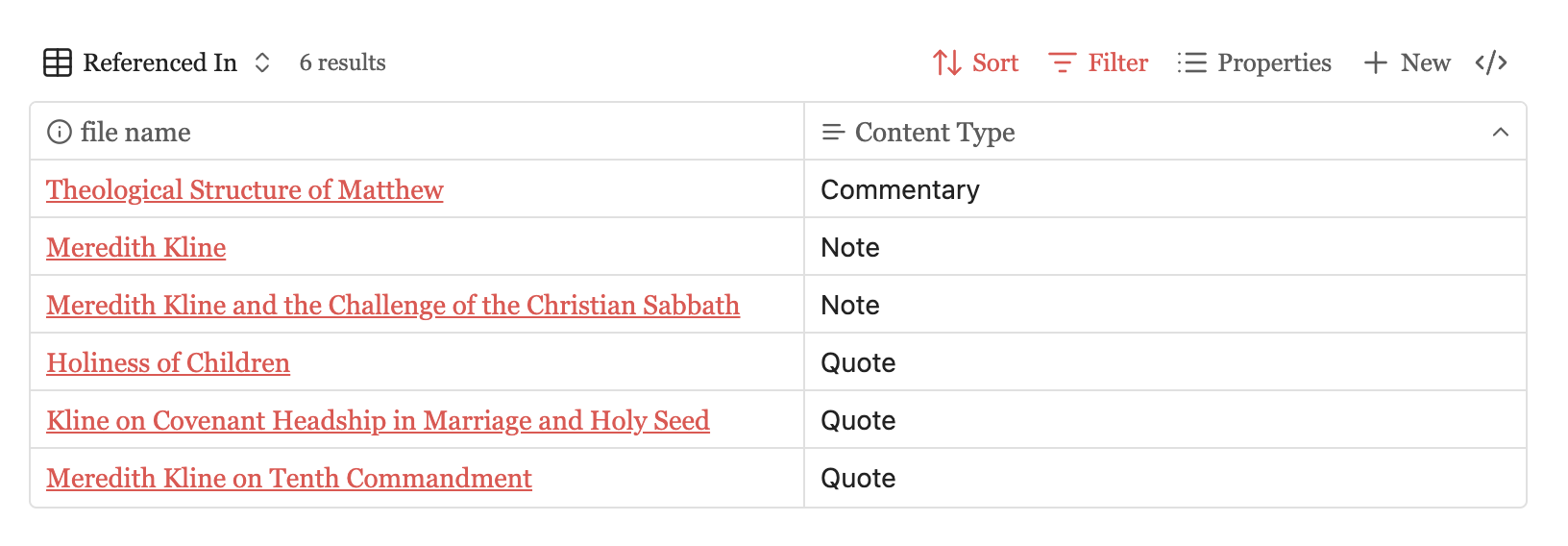Click the Filter funnel icon

(1062, 62)
